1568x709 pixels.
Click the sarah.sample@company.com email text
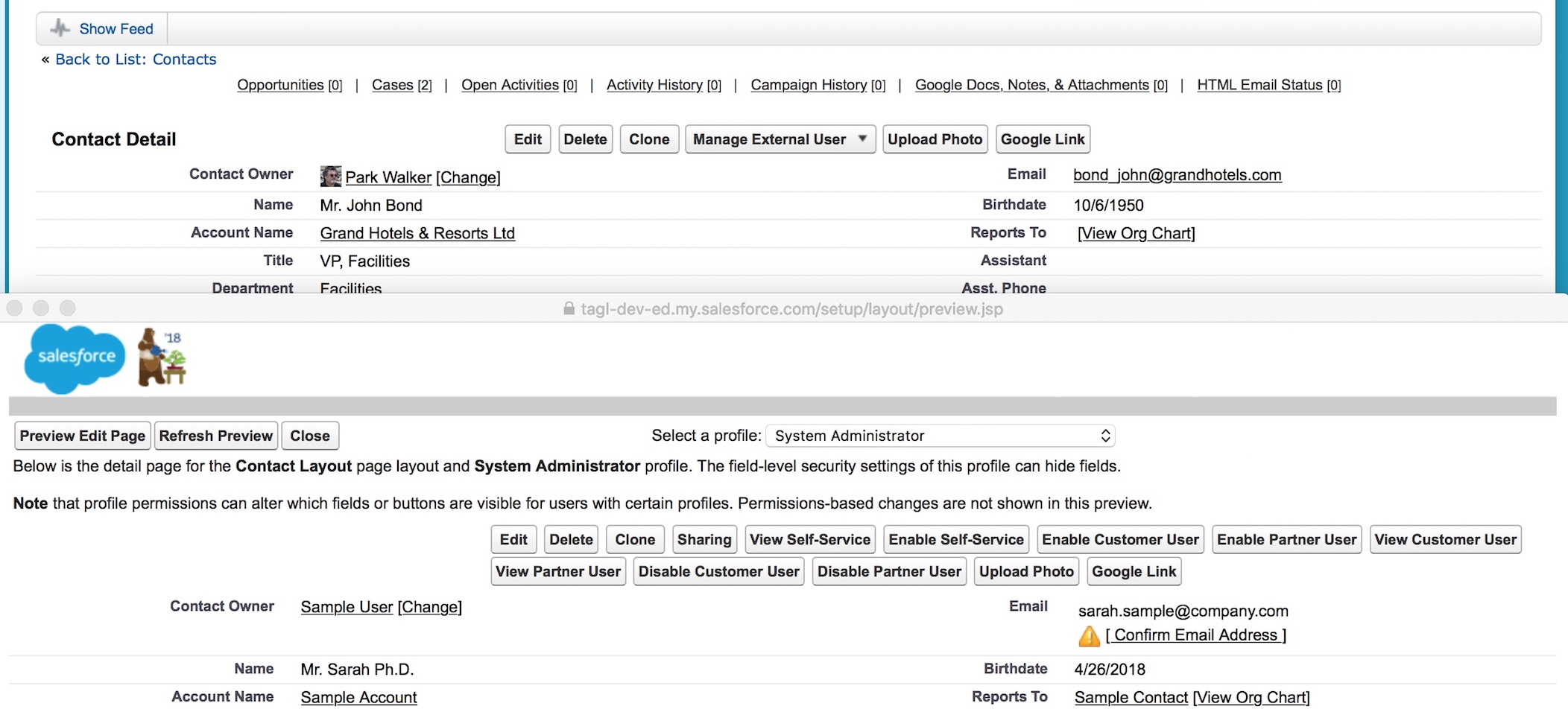pos(1183,611)
